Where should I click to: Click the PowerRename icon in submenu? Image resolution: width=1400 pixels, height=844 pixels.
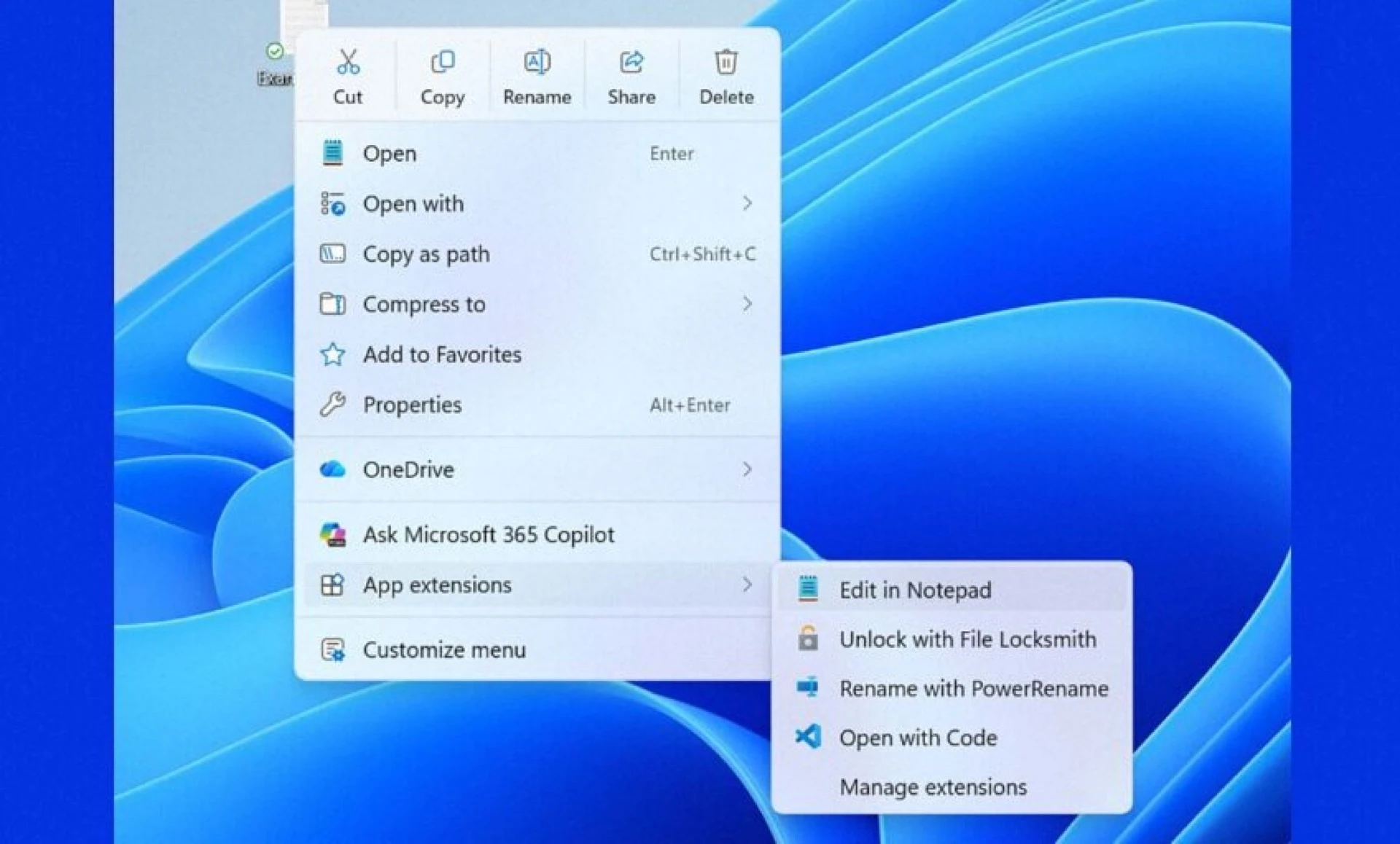coord(808,688)
